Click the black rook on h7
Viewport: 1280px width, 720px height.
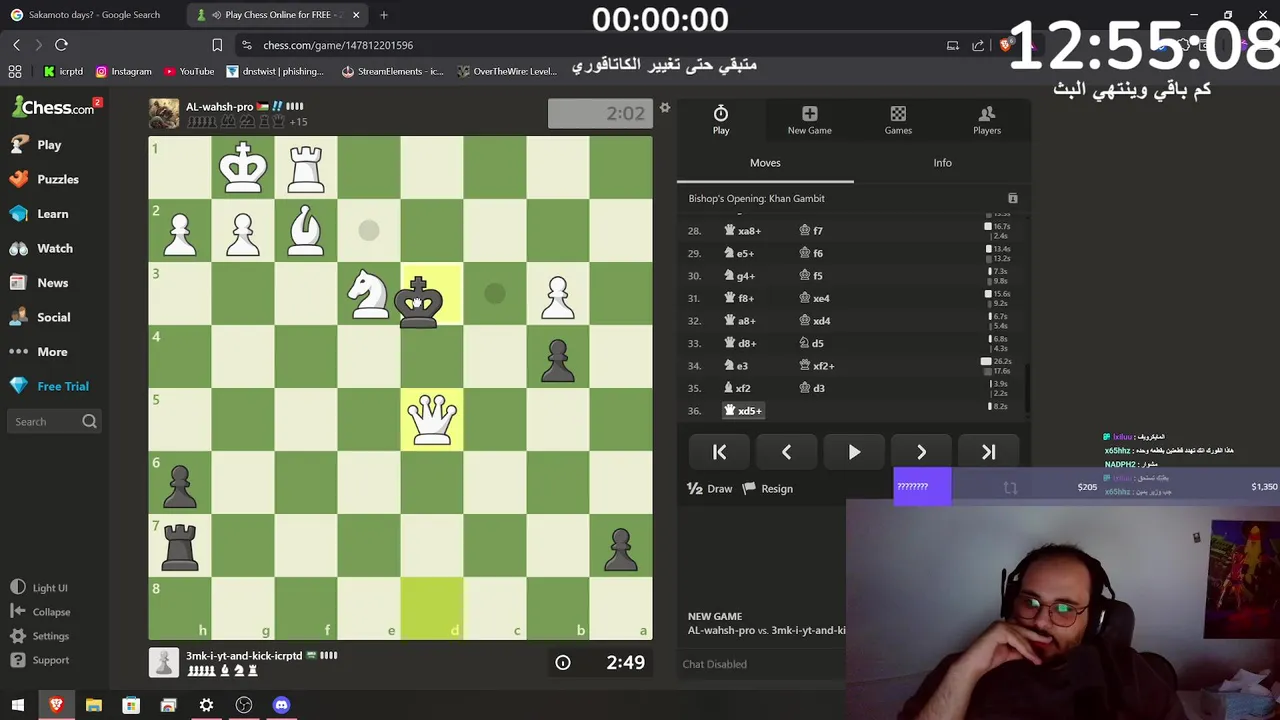click(x=179, y=546)
